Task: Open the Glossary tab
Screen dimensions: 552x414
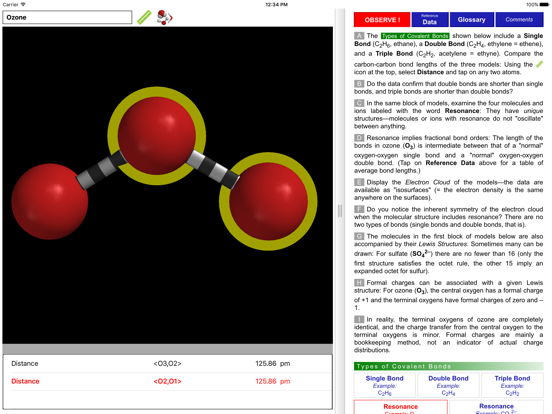Action: click(x=471, y=20)
